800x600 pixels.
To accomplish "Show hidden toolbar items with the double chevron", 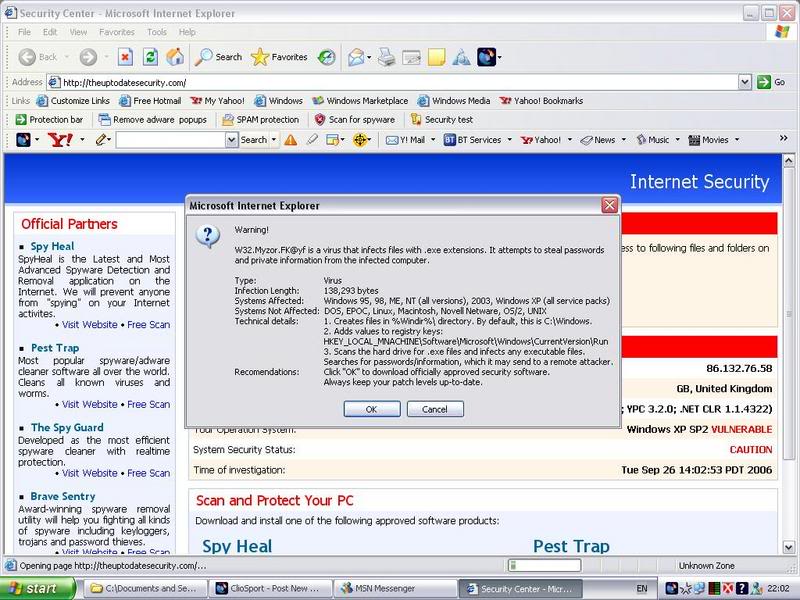I will (x=783, y=138).
